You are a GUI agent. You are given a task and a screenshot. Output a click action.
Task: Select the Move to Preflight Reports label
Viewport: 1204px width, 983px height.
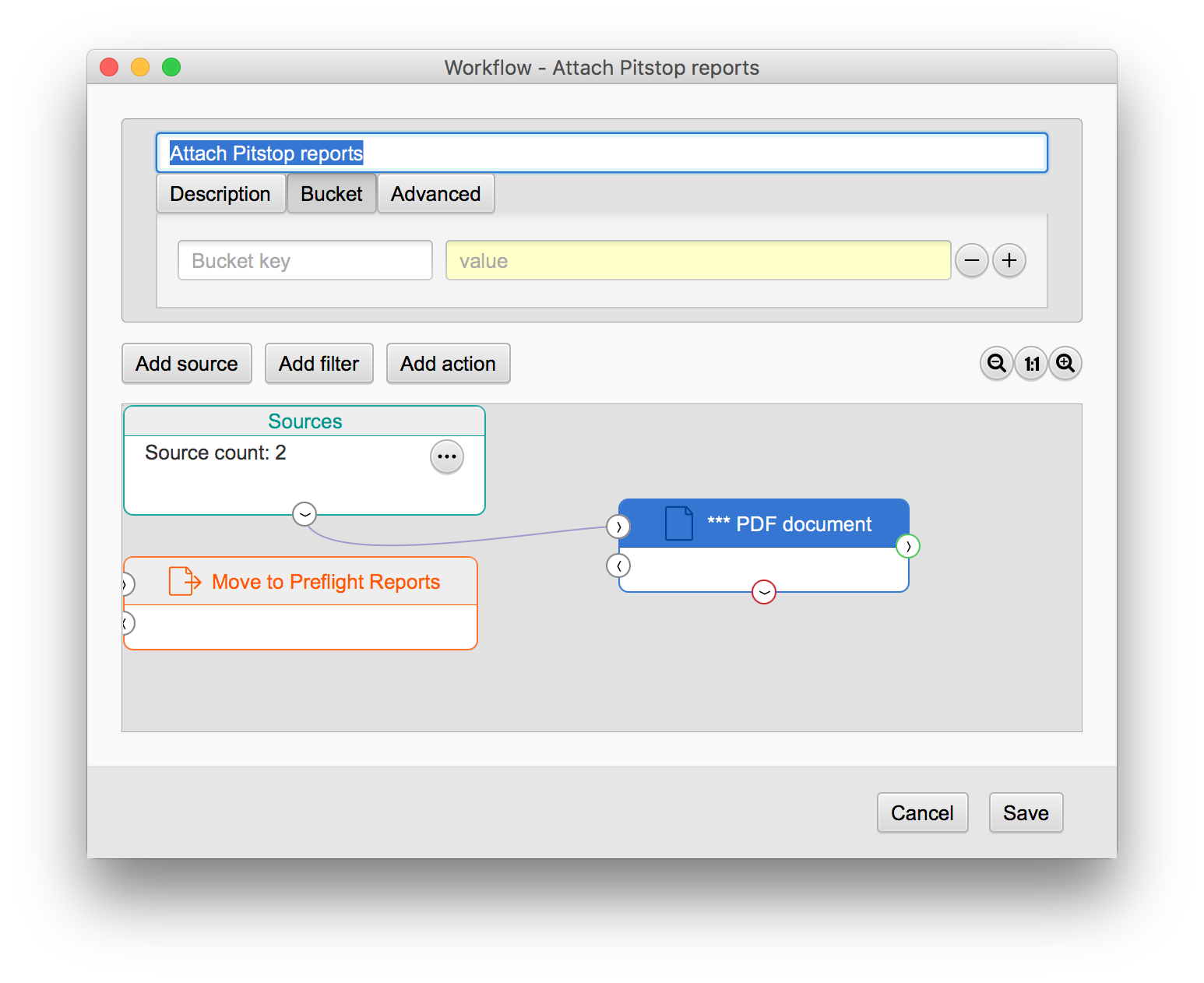(326, 582)
